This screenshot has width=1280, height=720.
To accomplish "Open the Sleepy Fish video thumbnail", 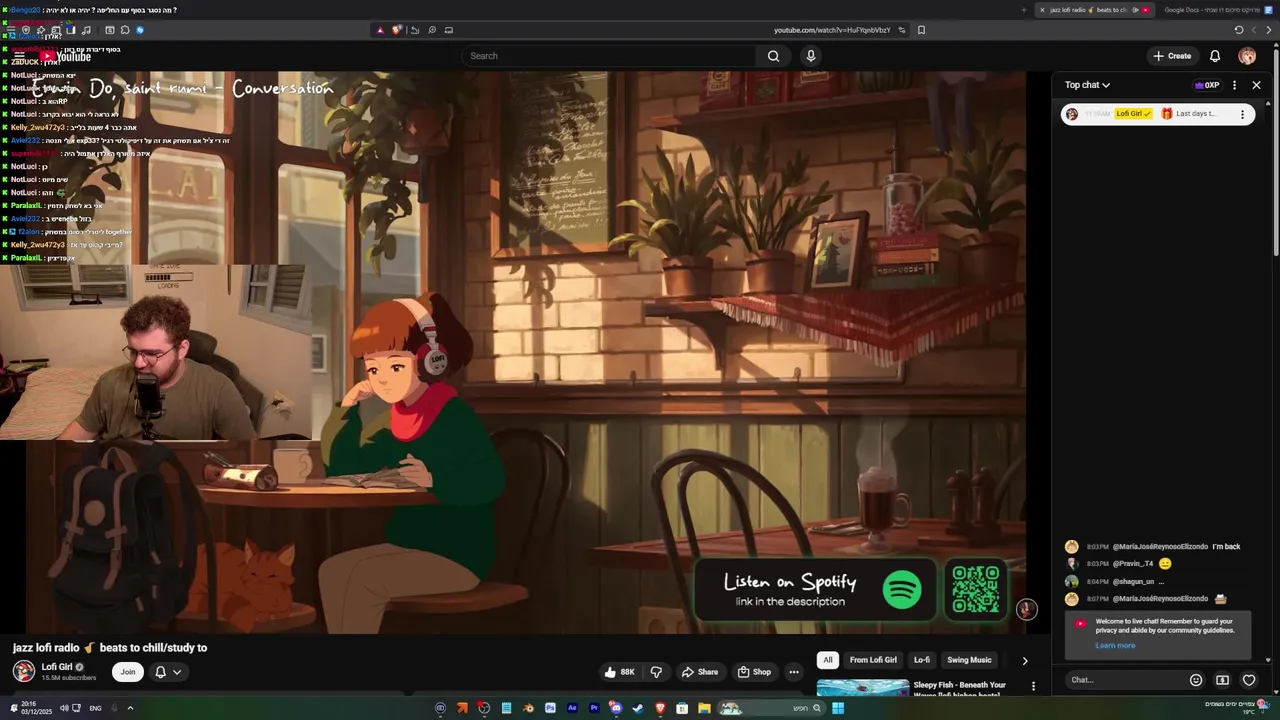I will pyautogui.click(x=863, y=689).
